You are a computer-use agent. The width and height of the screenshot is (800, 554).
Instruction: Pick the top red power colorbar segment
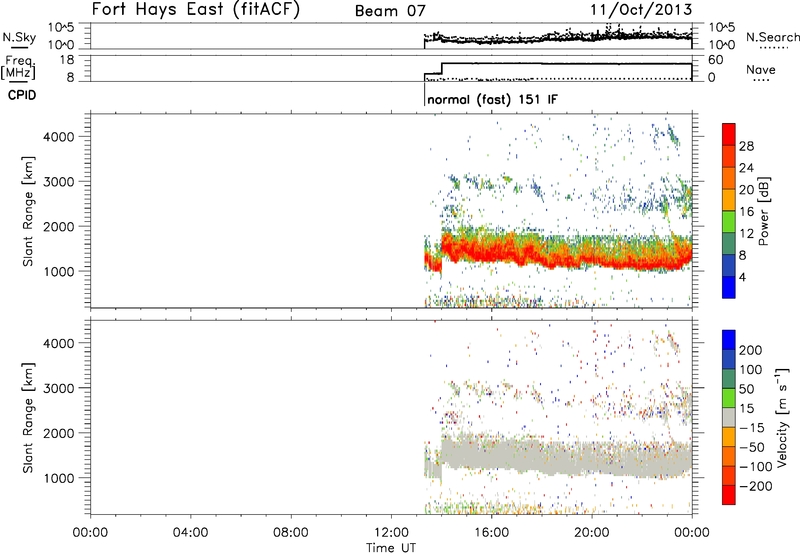coord(729,134)
